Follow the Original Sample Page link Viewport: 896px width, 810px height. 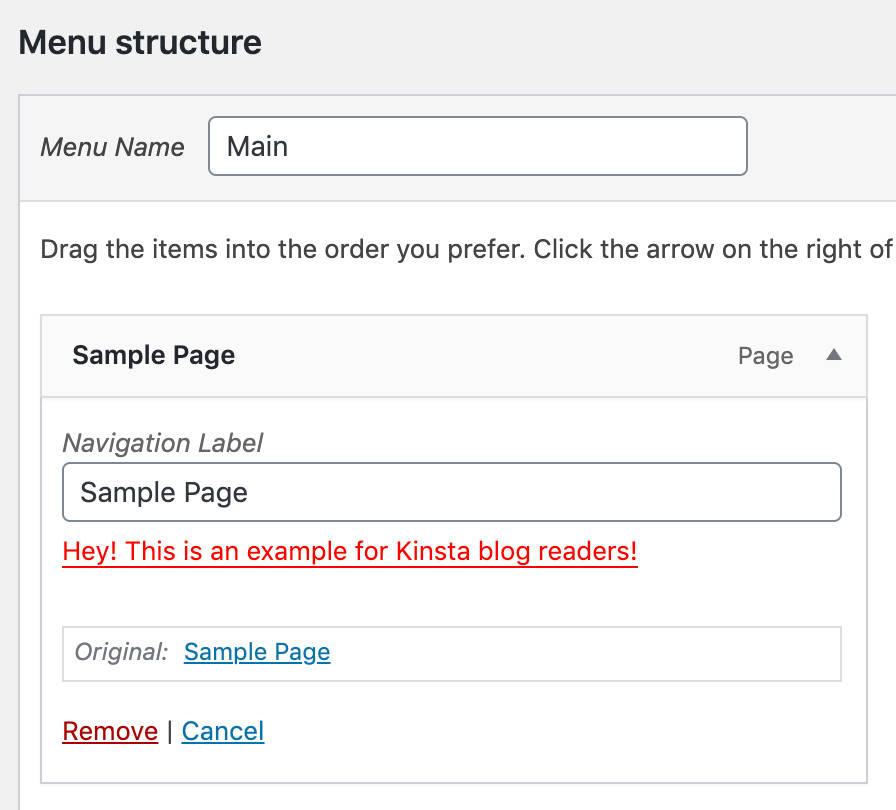click(x=256, y=652)
